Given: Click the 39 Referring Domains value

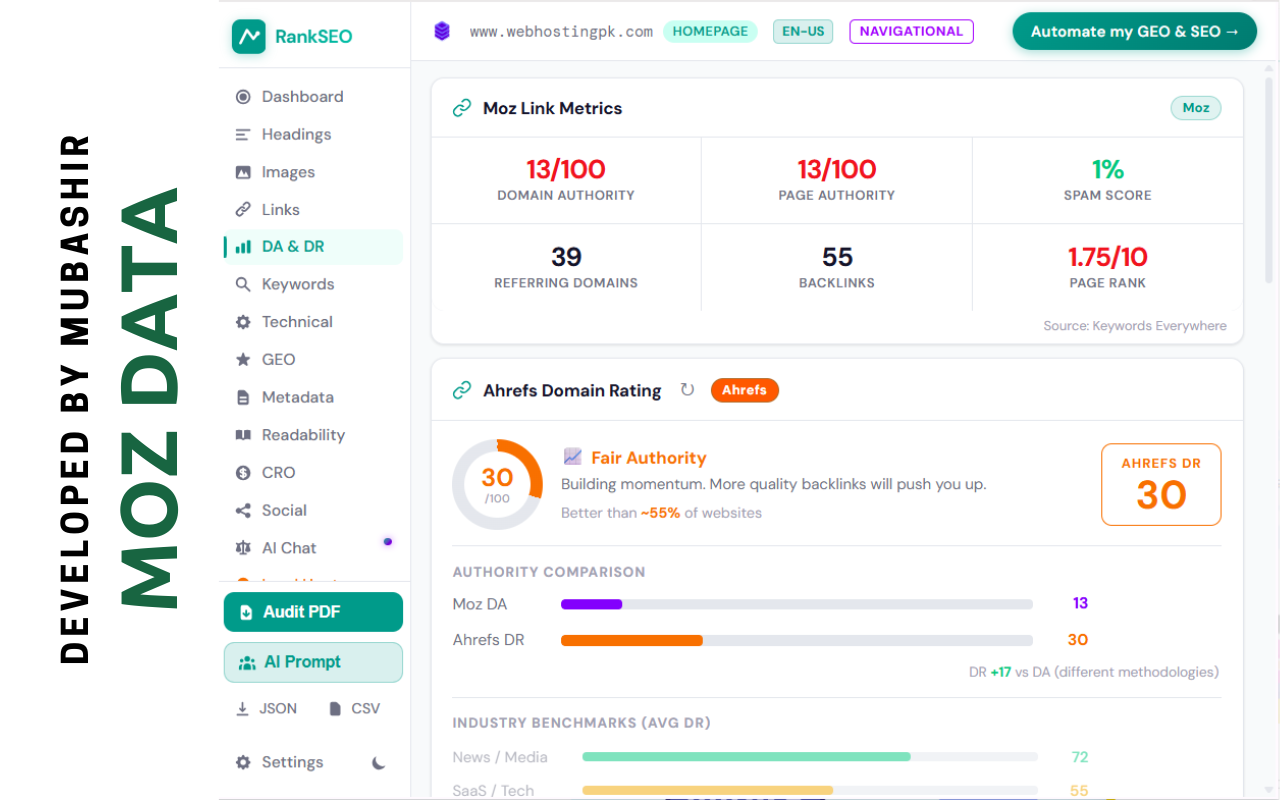Looking at the screenshot, I should point(566,257).
